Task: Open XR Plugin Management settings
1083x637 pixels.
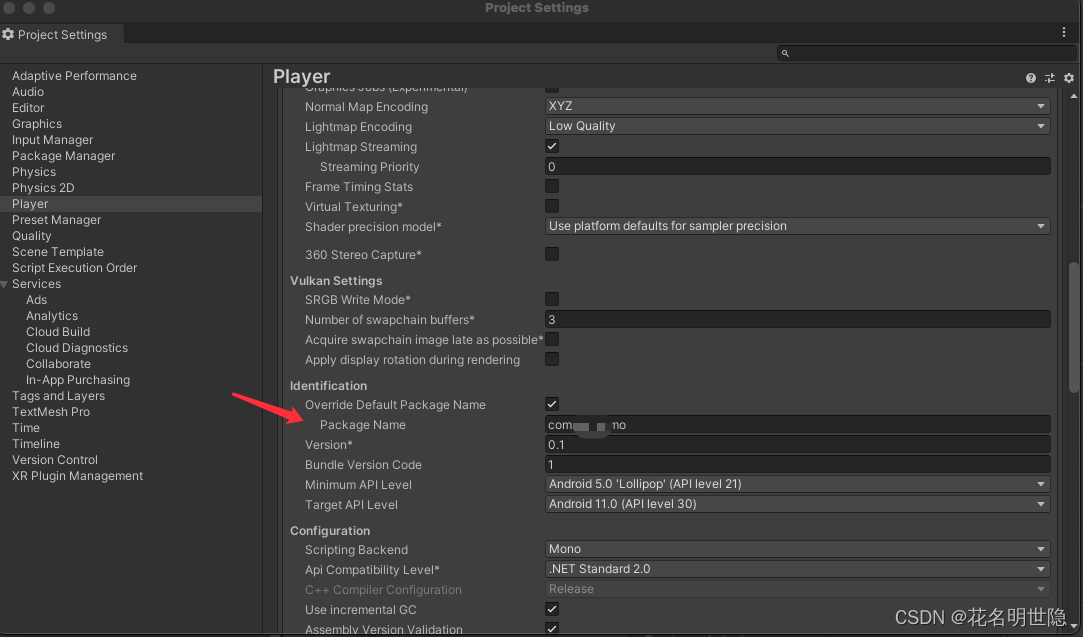Action: point(76,475)
